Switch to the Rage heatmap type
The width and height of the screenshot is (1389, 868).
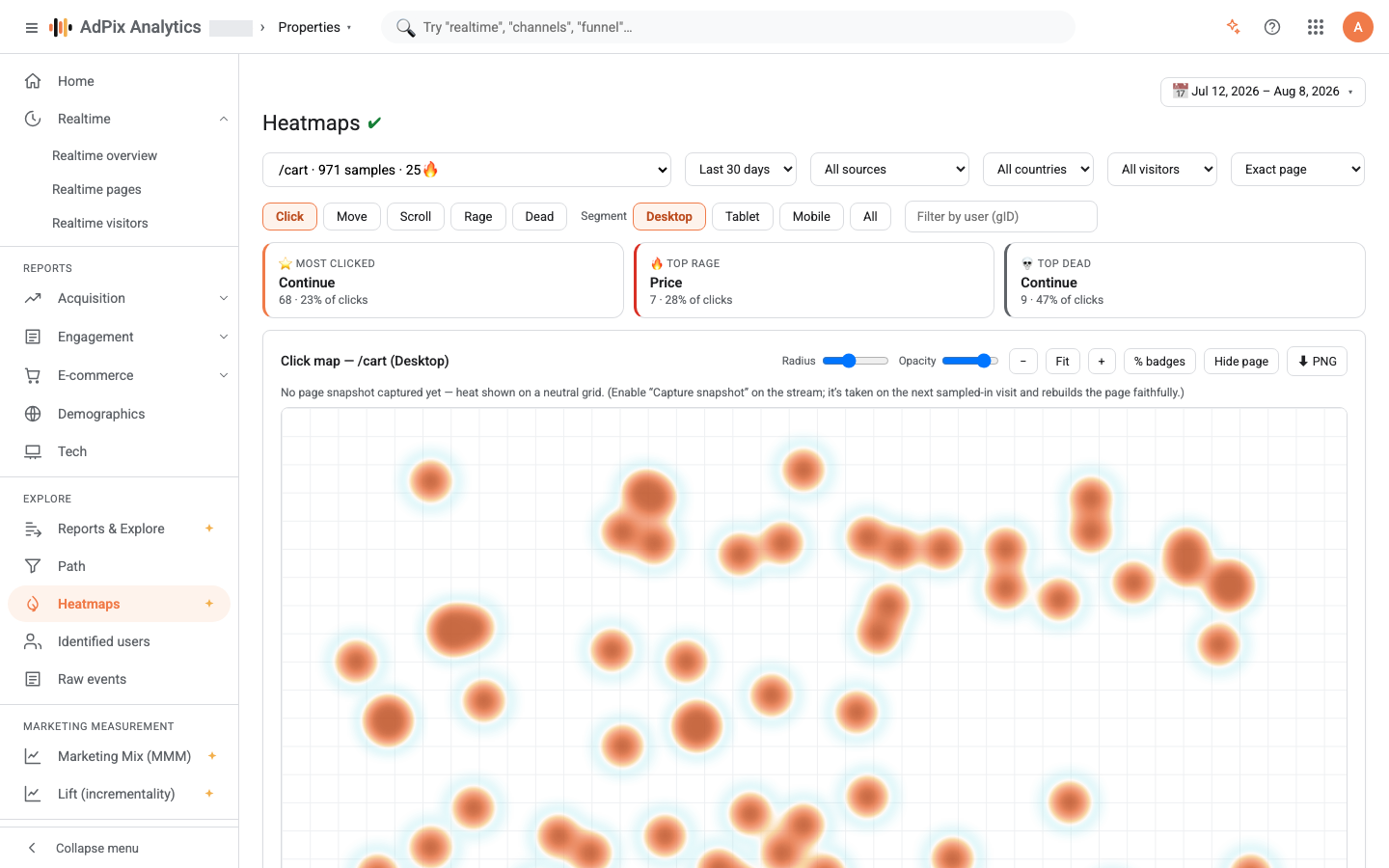coord(478,216)
